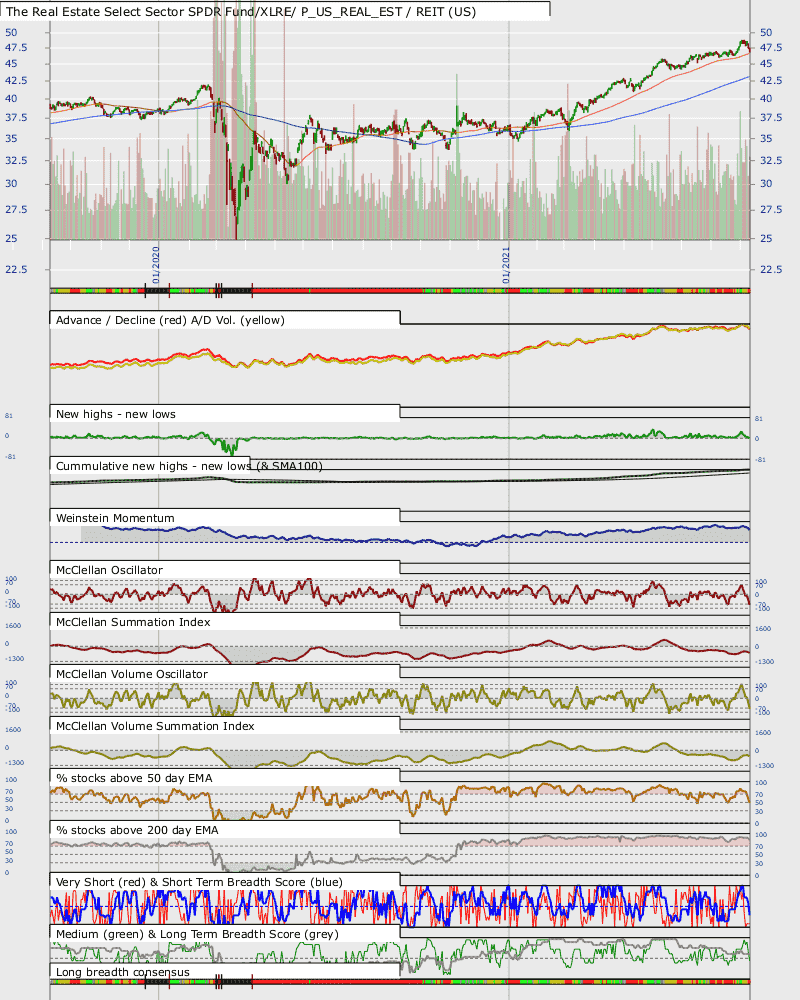
Task: Click the New highs - new lows label
Action: click(x=115, y=414)
